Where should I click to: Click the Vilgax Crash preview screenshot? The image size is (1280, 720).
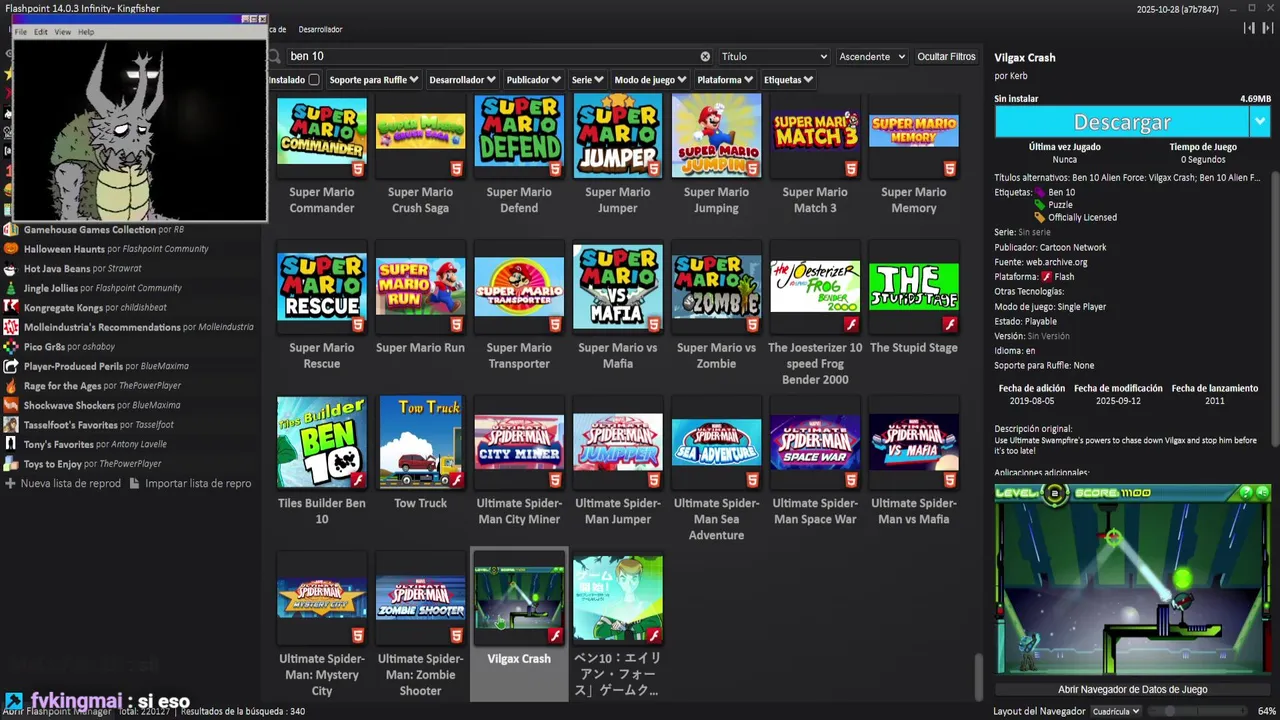click(x=1133, y=581)
